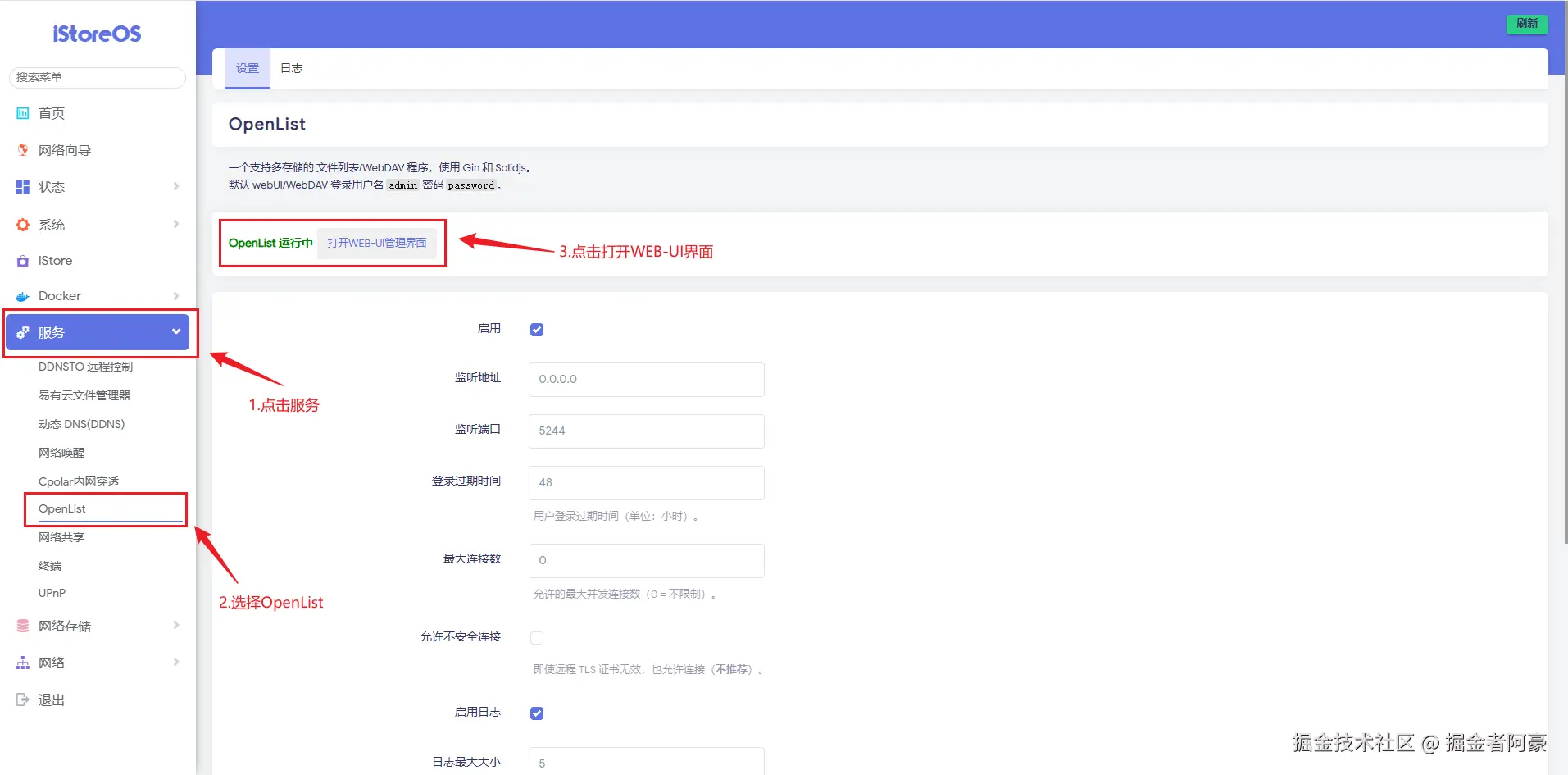1568x775 pixels.
Task: Click the 最大连接数 input field
Action: click(647, 561)
